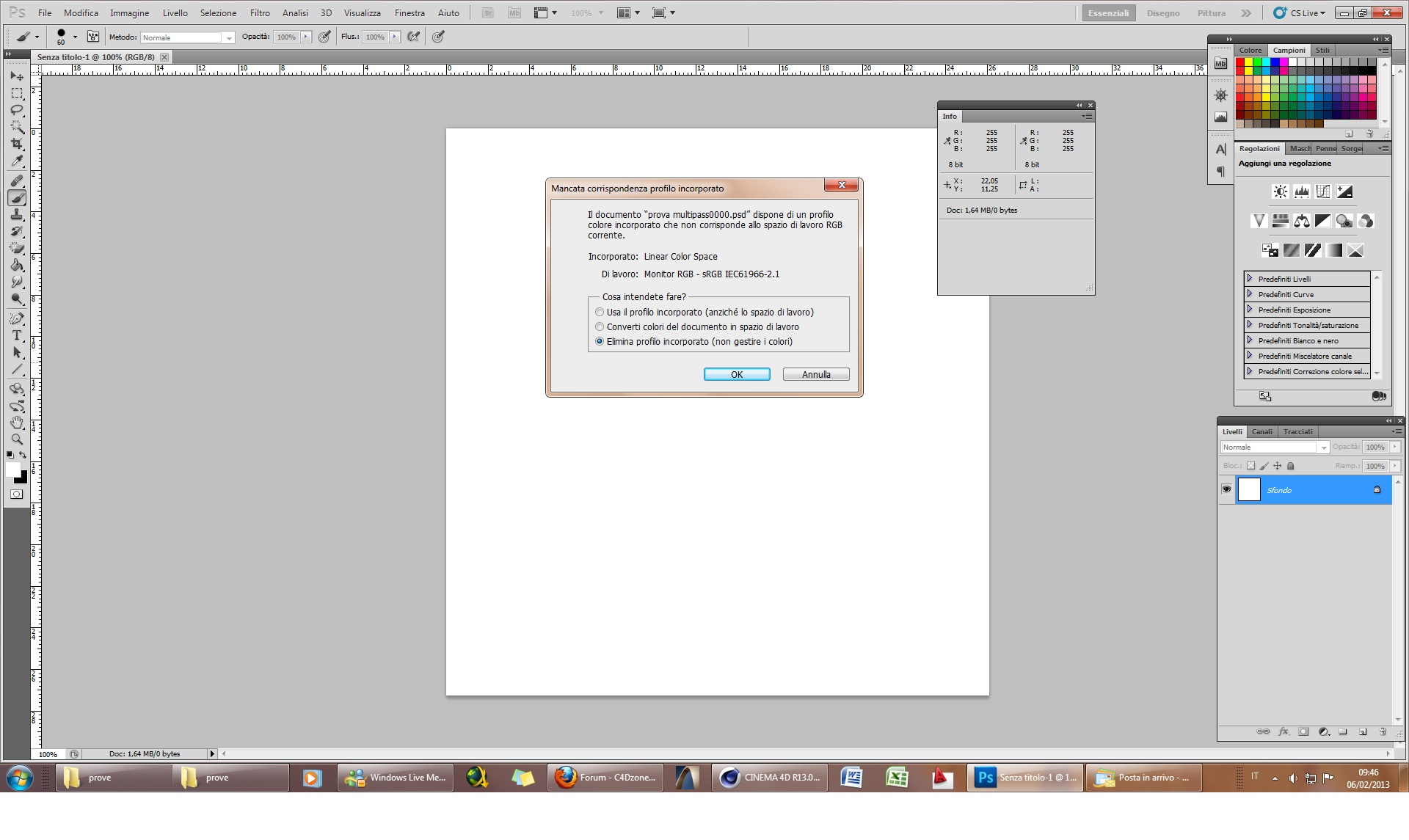
Task: Open the Metodo blending mode dropdown
Action: [x=187, y=37]
